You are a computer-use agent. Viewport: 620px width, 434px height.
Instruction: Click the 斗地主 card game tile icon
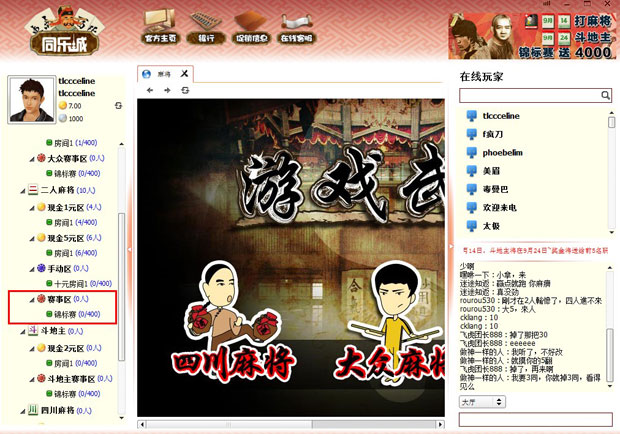(x=33, y=330)
